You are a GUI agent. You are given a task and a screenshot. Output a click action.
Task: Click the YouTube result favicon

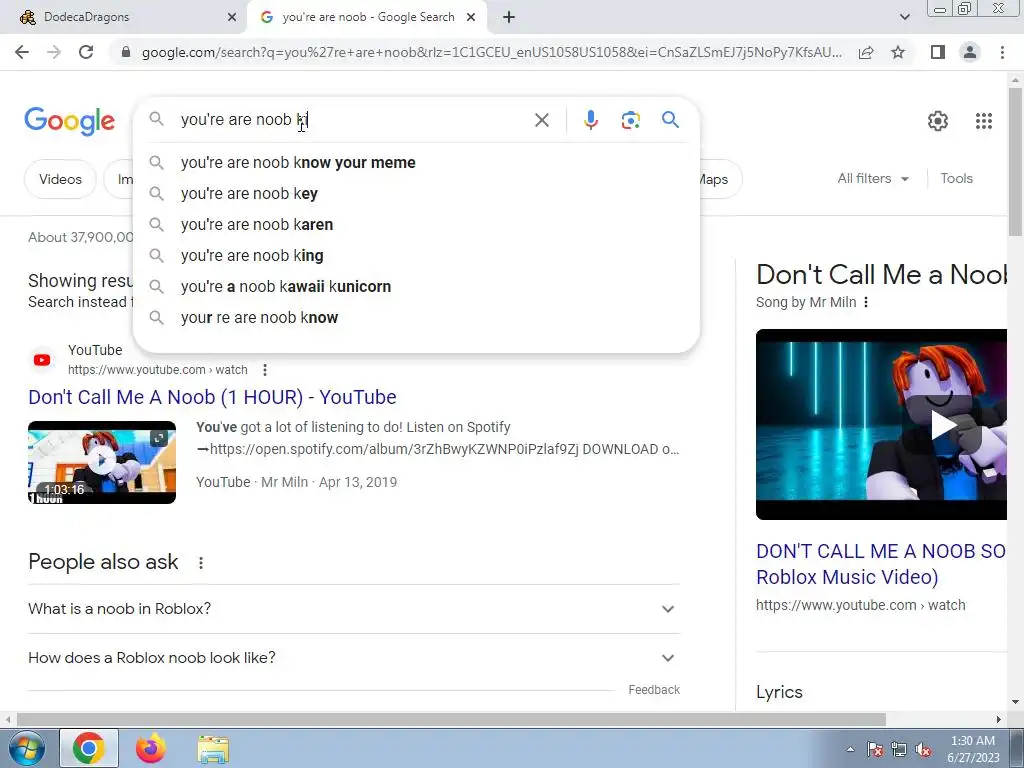click(42, 360)
